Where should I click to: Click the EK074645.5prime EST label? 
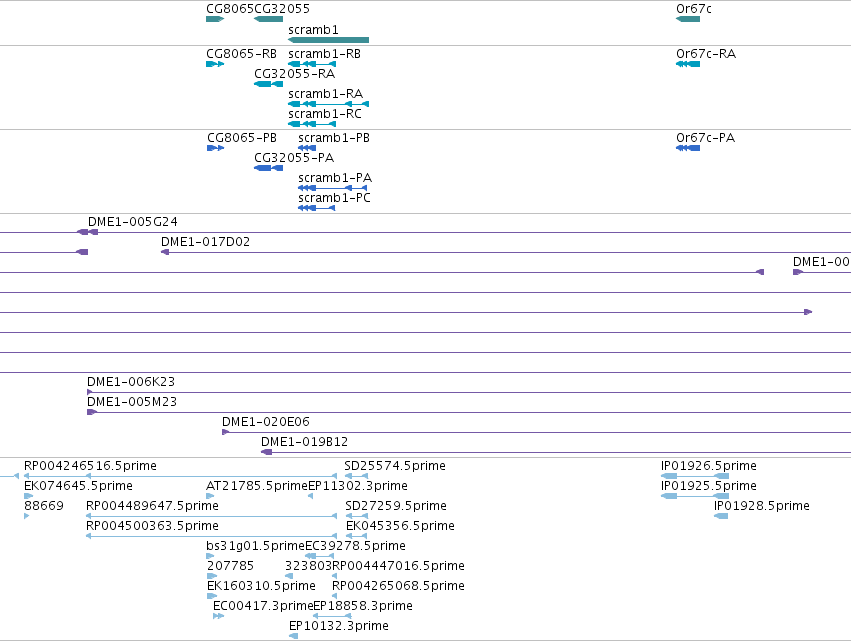pyautogui.click(x=78, y=486)
